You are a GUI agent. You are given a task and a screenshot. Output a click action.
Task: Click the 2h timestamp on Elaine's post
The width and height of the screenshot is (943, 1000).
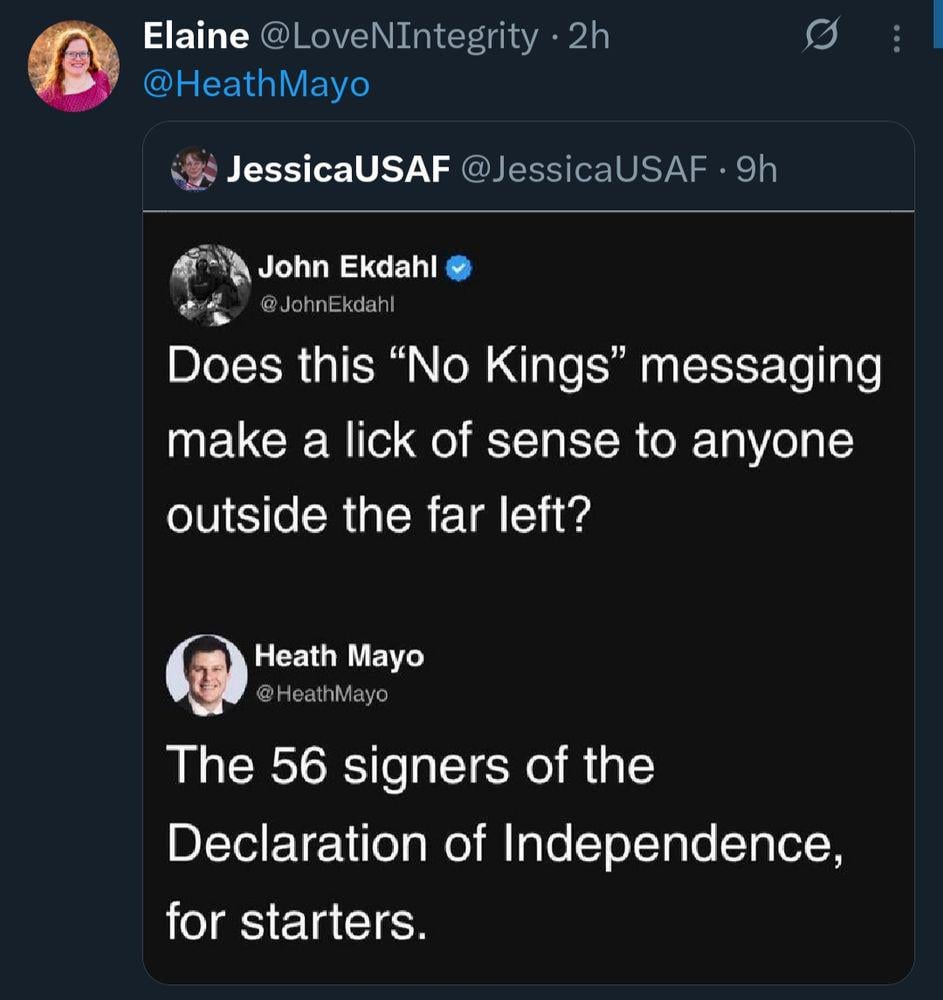point(588,37)
